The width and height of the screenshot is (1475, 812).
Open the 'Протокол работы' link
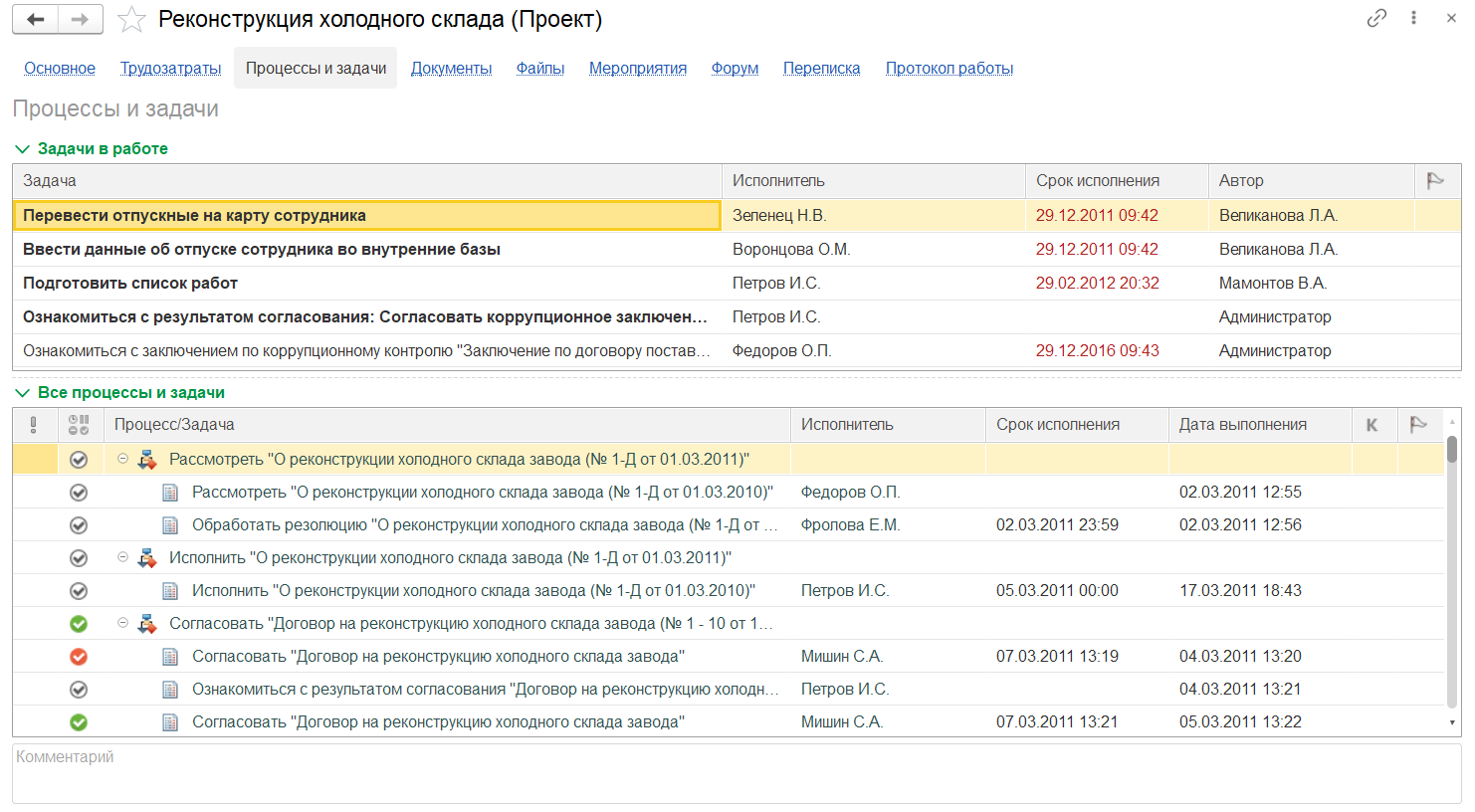(x=948, y=69)
